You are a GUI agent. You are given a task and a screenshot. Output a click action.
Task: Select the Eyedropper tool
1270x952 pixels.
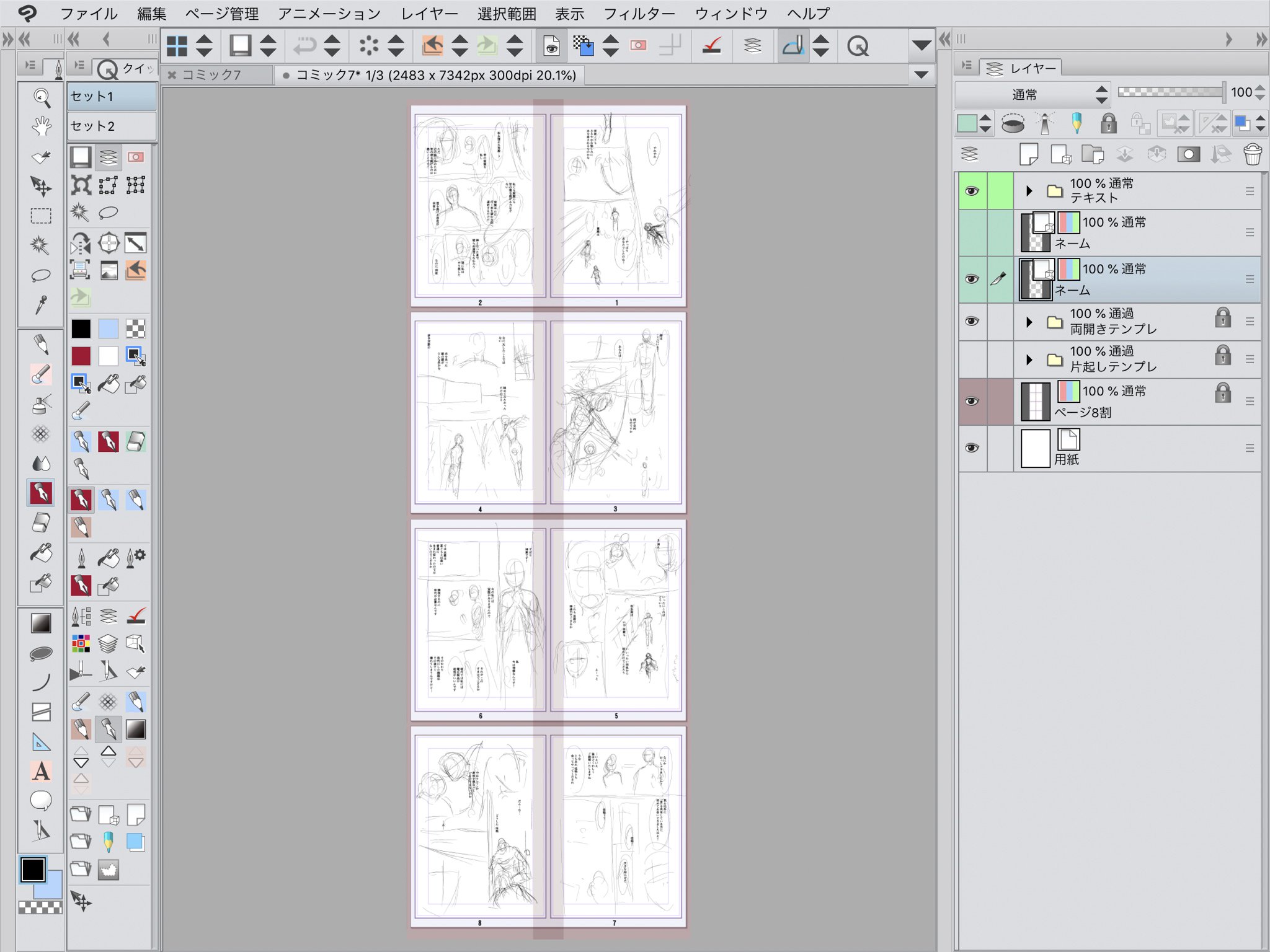click(41, 304)
